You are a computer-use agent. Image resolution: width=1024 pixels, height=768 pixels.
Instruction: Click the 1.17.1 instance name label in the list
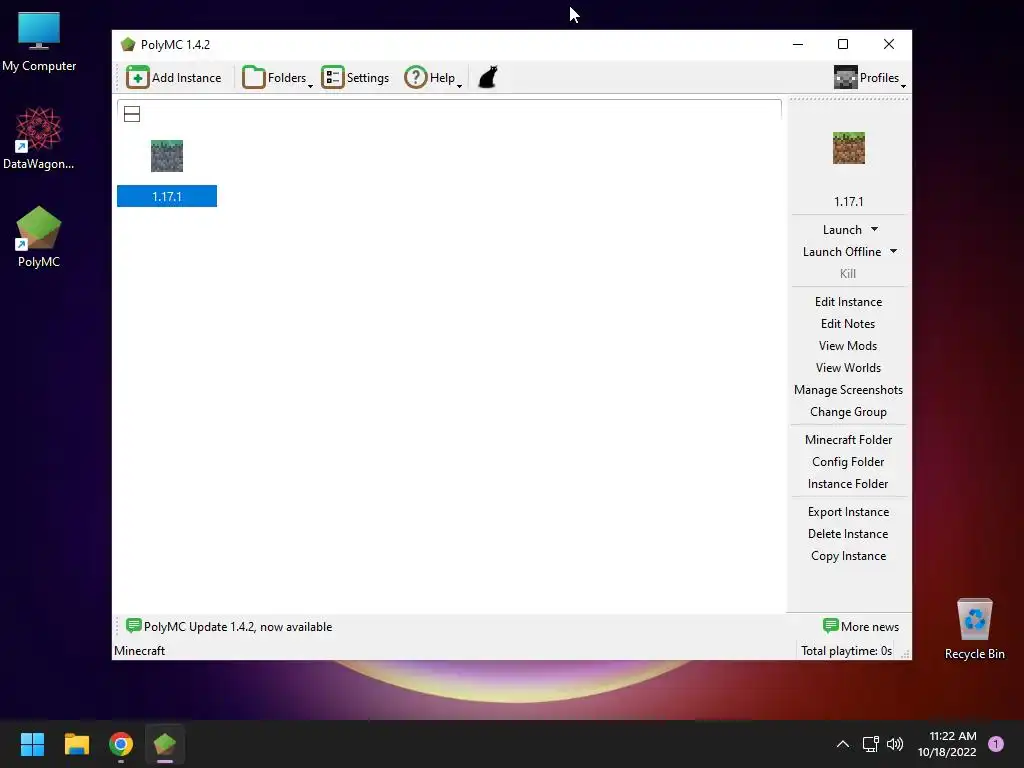[x=167, y=197]
